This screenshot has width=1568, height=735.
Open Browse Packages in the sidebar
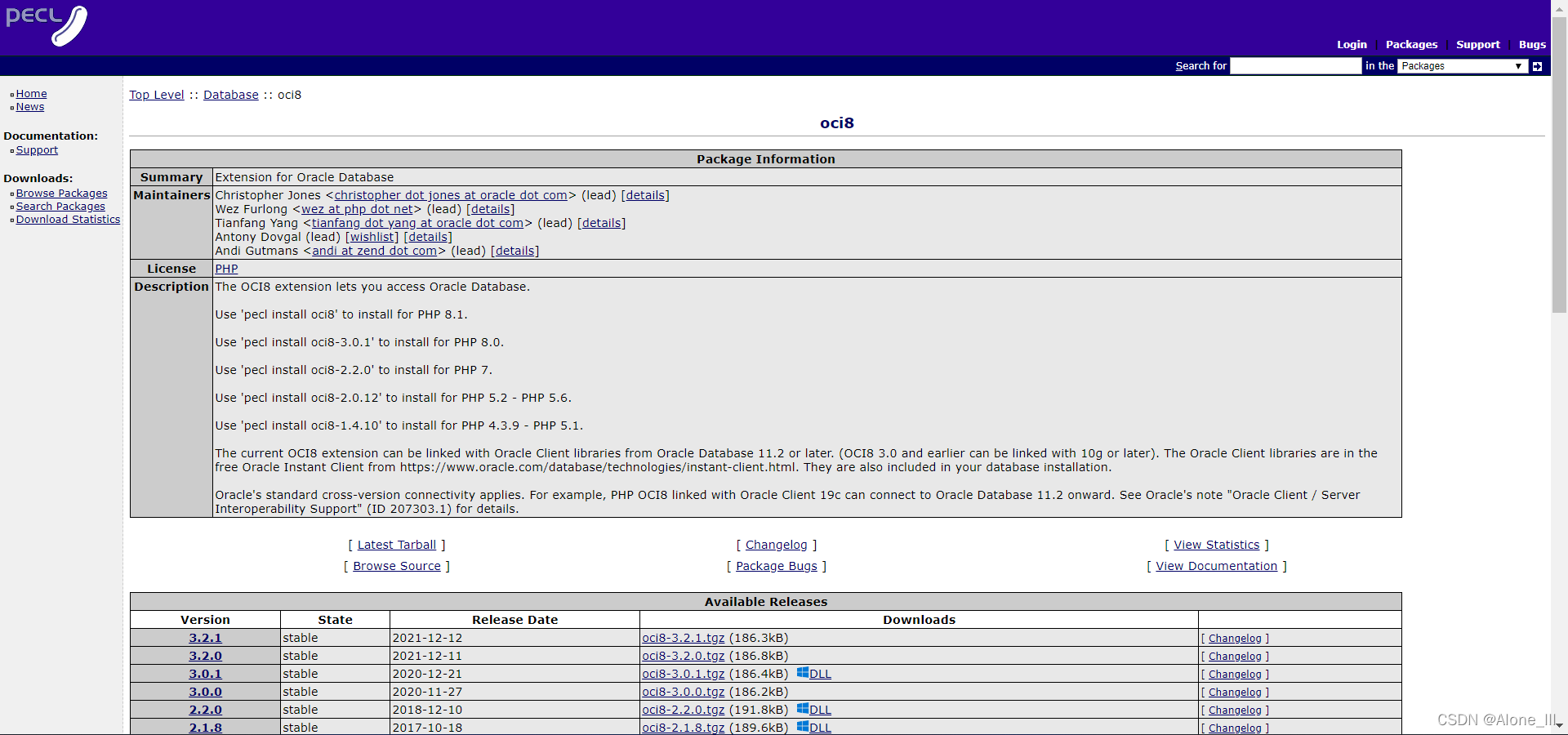pos(61,193)
